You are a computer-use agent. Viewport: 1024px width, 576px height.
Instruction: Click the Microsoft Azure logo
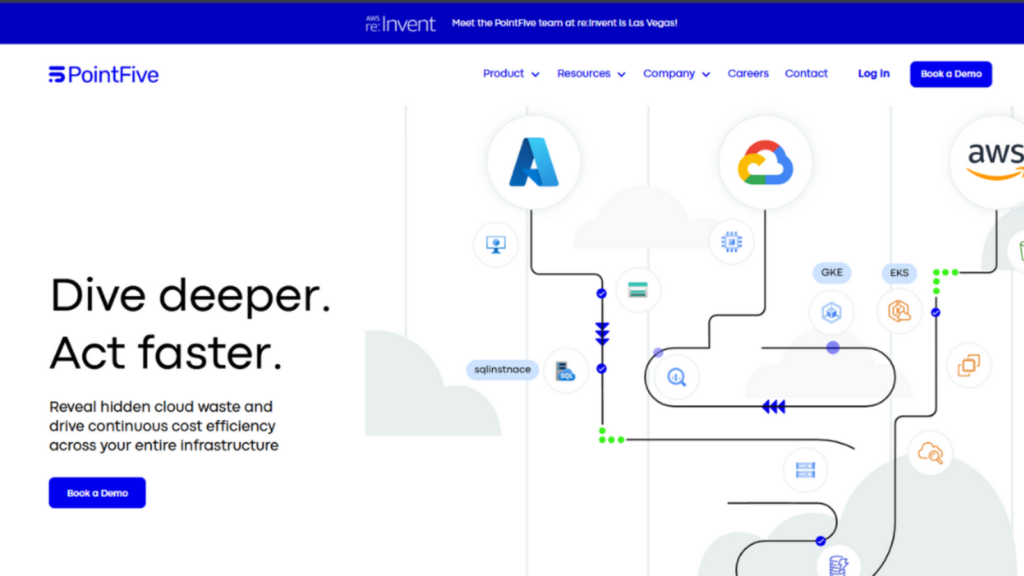point(533,162)
